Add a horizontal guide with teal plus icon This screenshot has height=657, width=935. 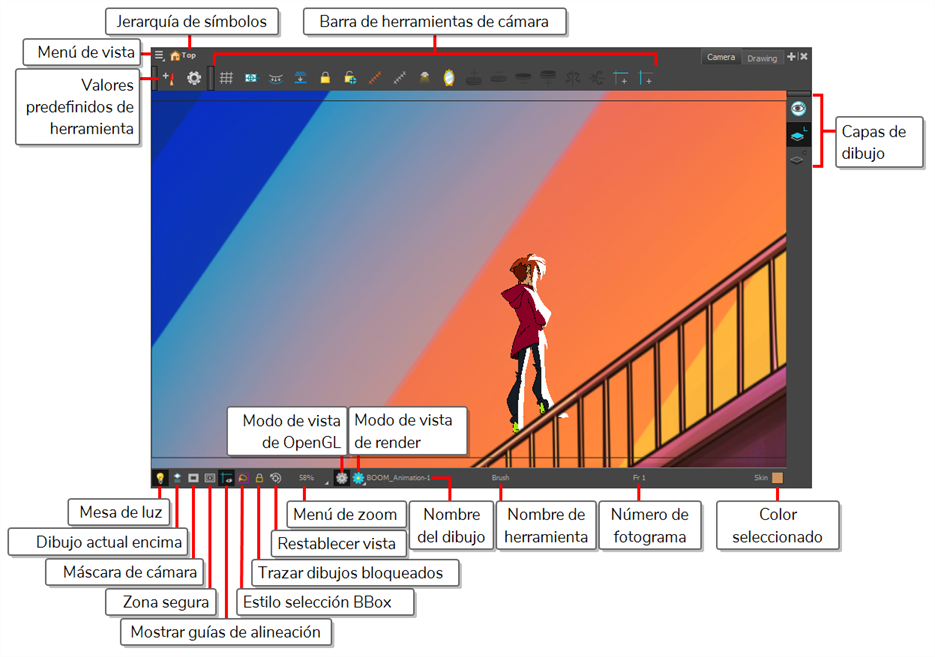pos(621,78)
